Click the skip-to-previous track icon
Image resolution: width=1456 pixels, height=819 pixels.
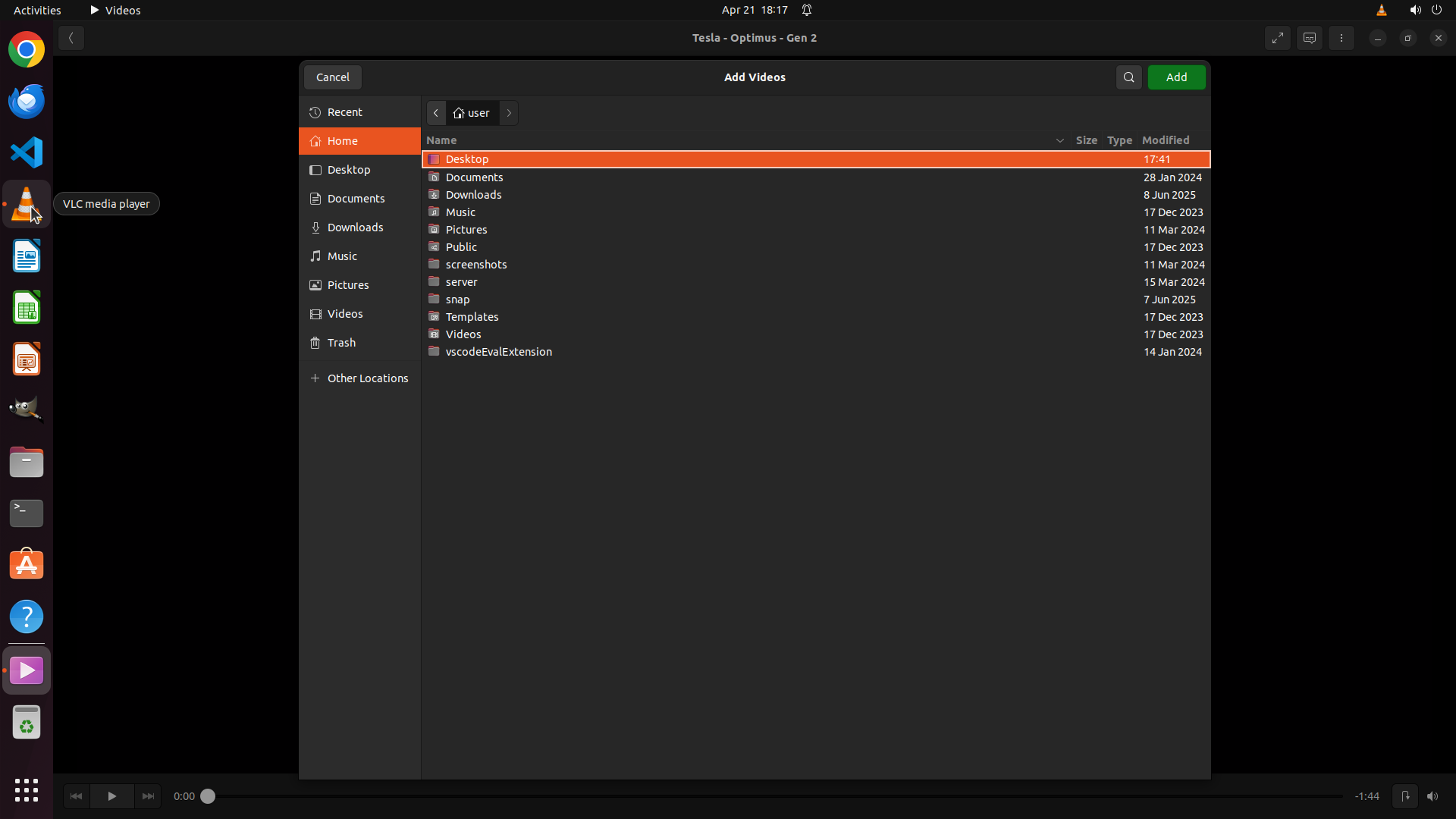click(76, 796)
